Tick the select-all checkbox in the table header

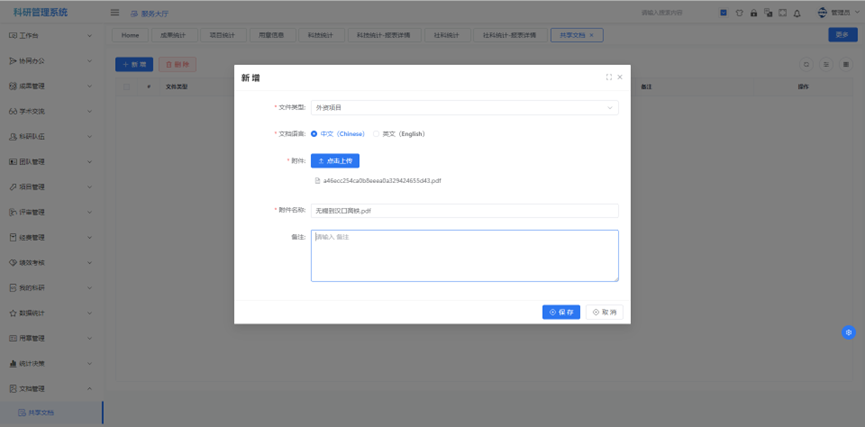126,87
